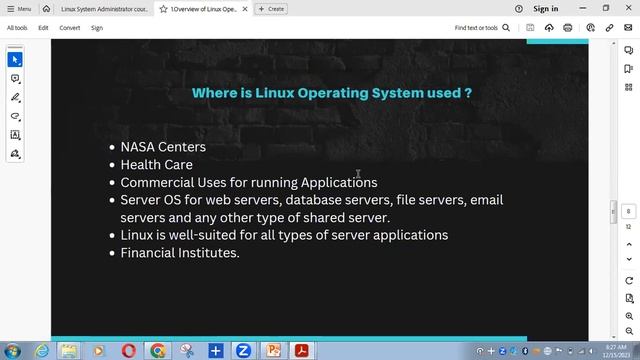Open the share with others icon
Viewport: 640px width, 360px height.
tap(590, 28)
